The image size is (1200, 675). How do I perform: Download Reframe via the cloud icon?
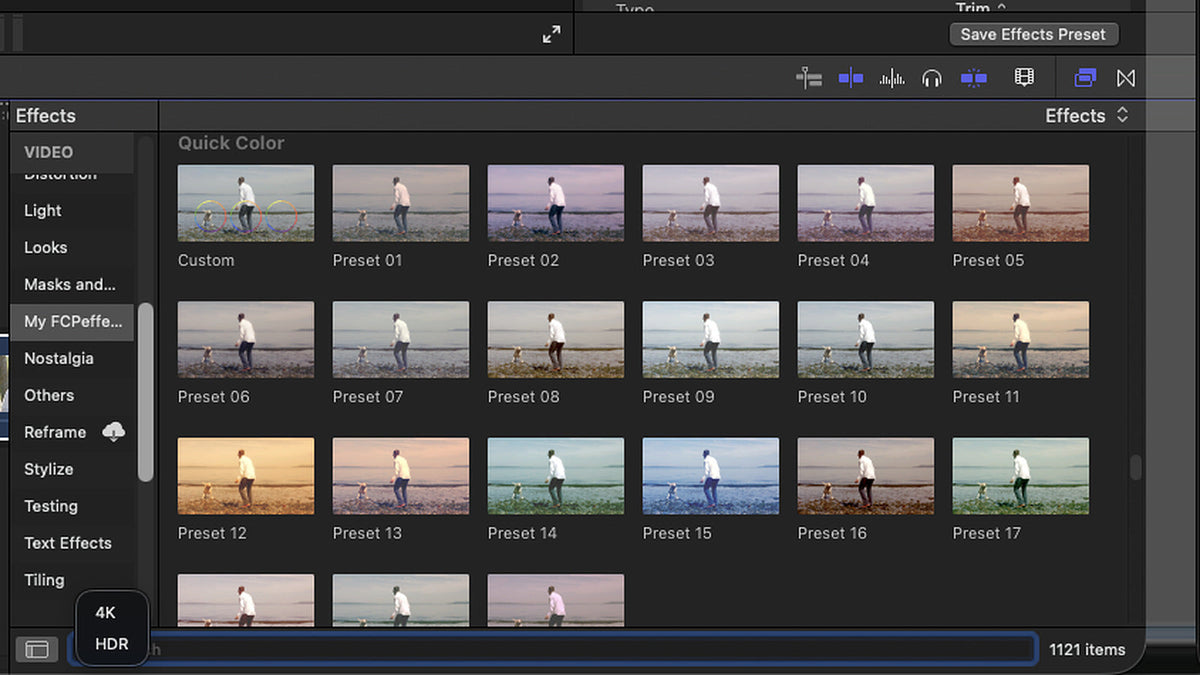(114, 432)
